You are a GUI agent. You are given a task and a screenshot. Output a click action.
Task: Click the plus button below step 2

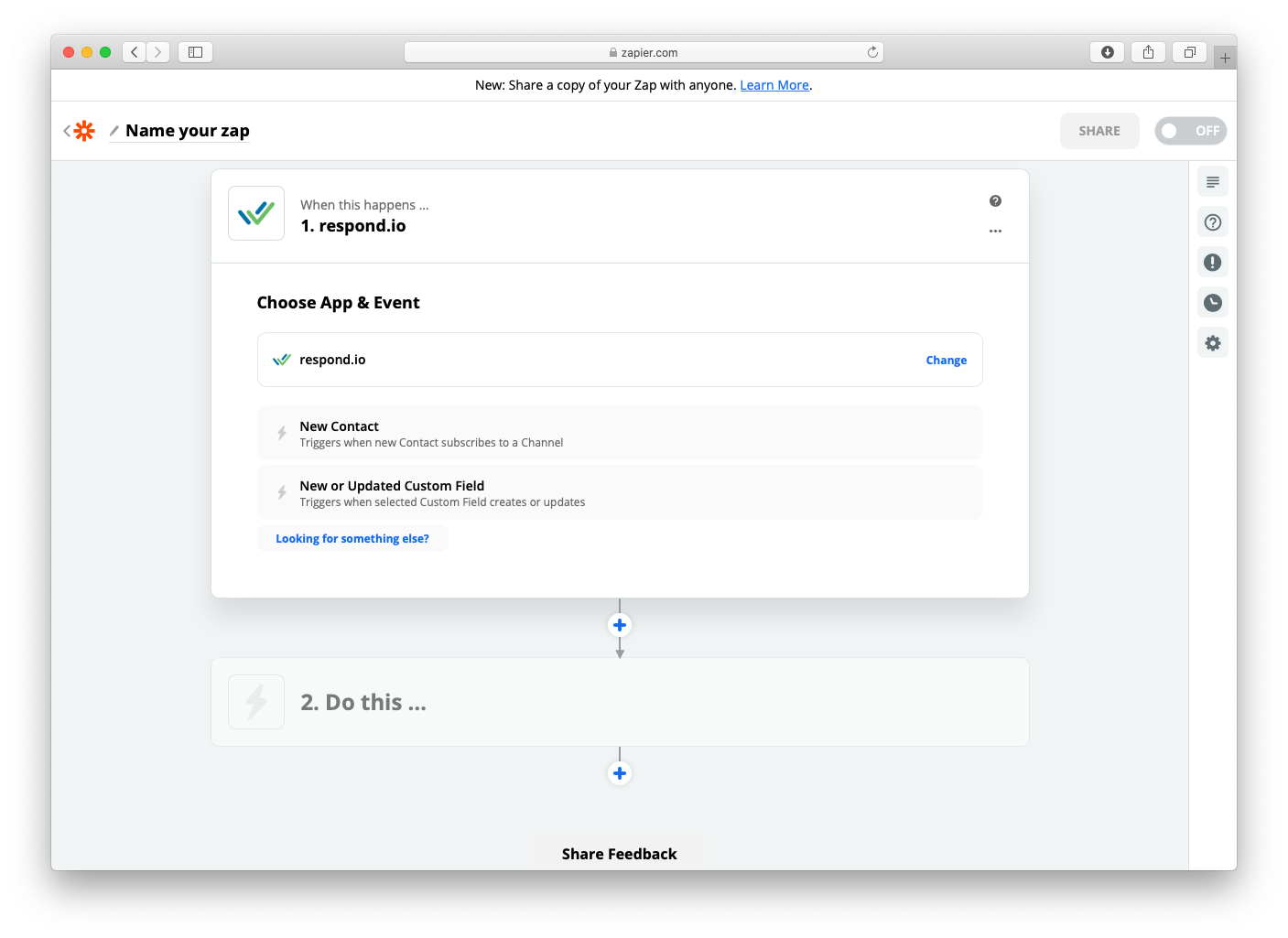620,773
